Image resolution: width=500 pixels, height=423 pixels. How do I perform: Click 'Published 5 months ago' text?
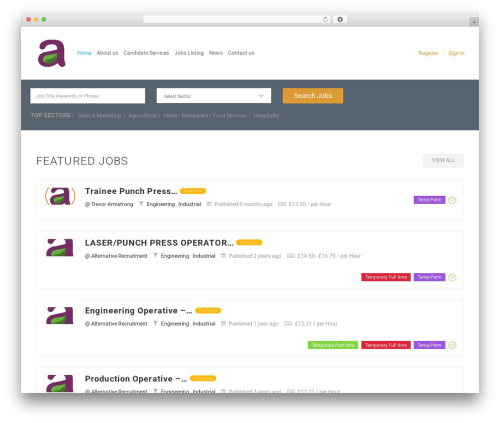[x=243, y=204]
